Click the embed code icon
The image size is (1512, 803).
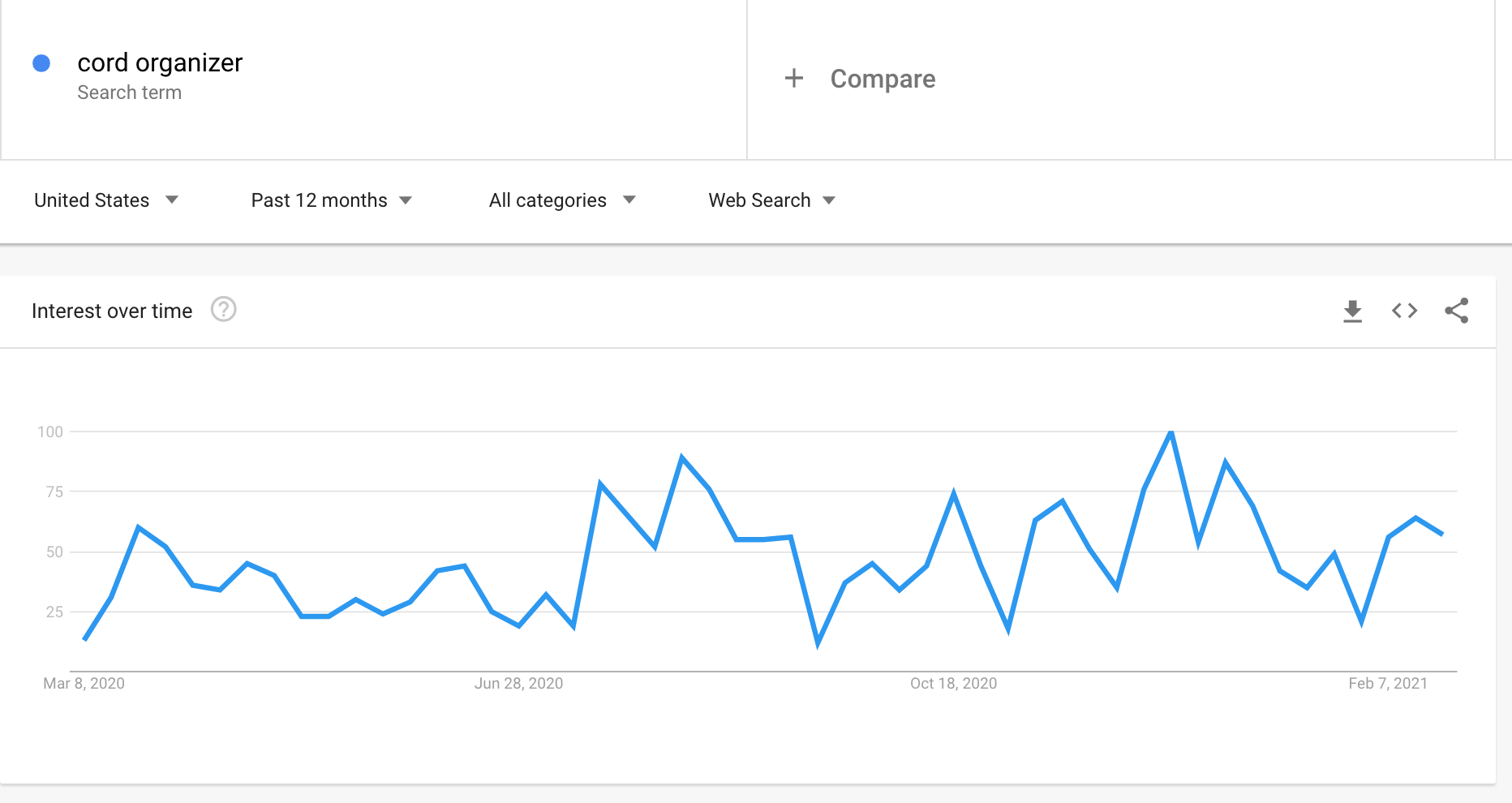(1404, 311)
